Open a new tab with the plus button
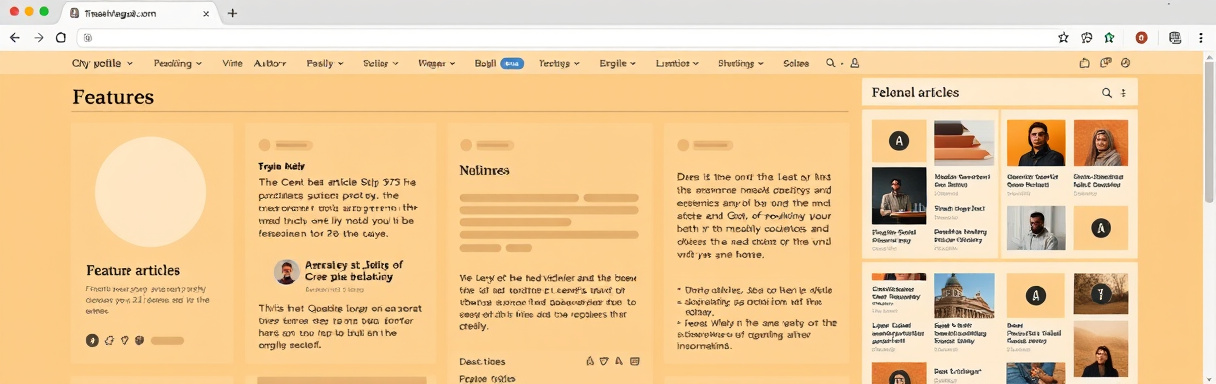Screen dimensions: 1216x384 [232, 13]
